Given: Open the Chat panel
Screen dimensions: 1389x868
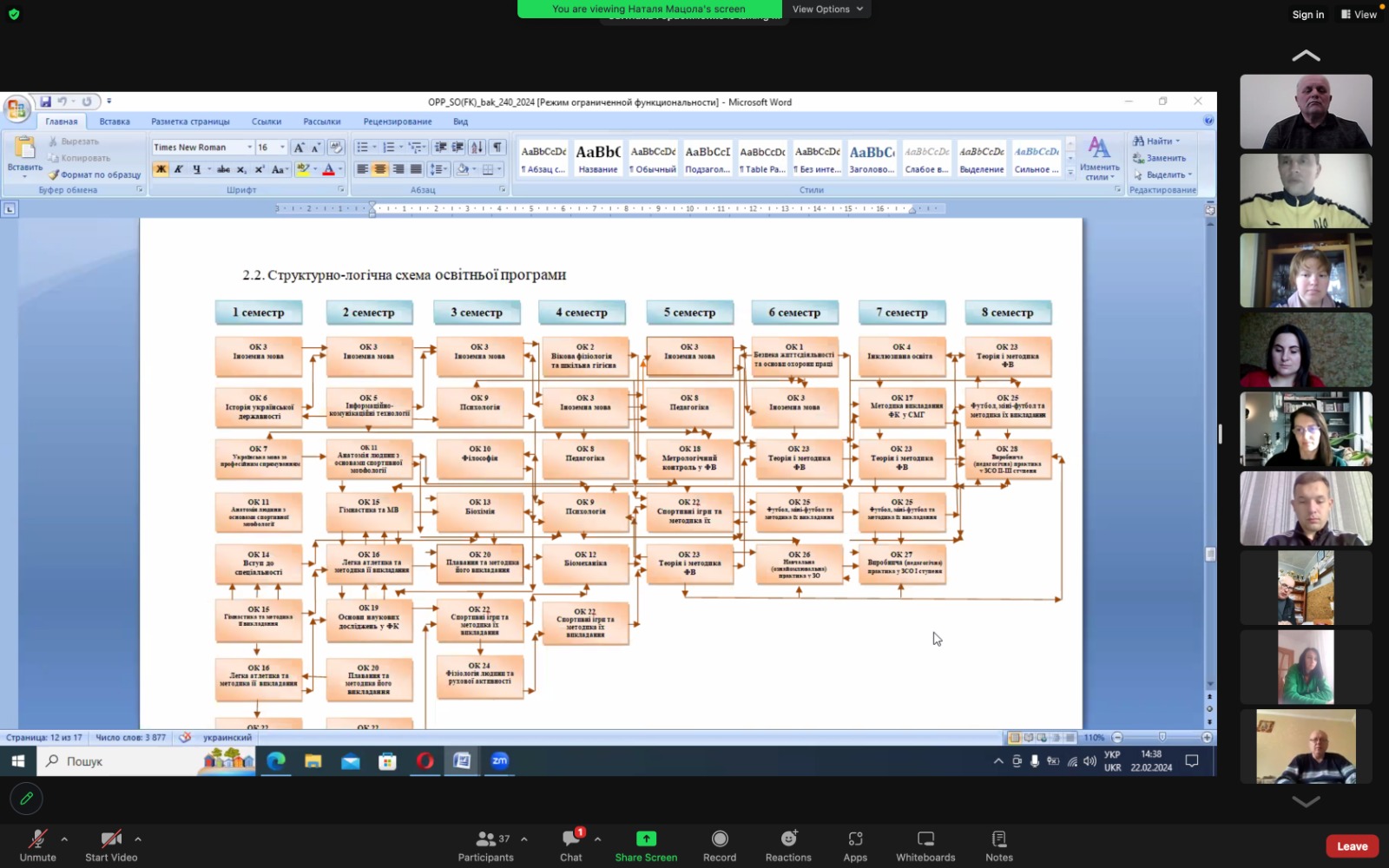Looking at the screenshot, I should 570,845.
